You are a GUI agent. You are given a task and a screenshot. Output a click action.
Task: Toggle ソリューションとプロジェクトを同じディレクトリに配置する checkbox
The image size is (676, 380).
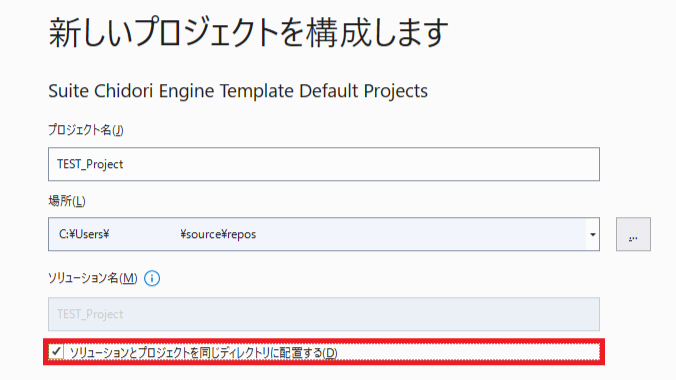click(x=56, y=352)
